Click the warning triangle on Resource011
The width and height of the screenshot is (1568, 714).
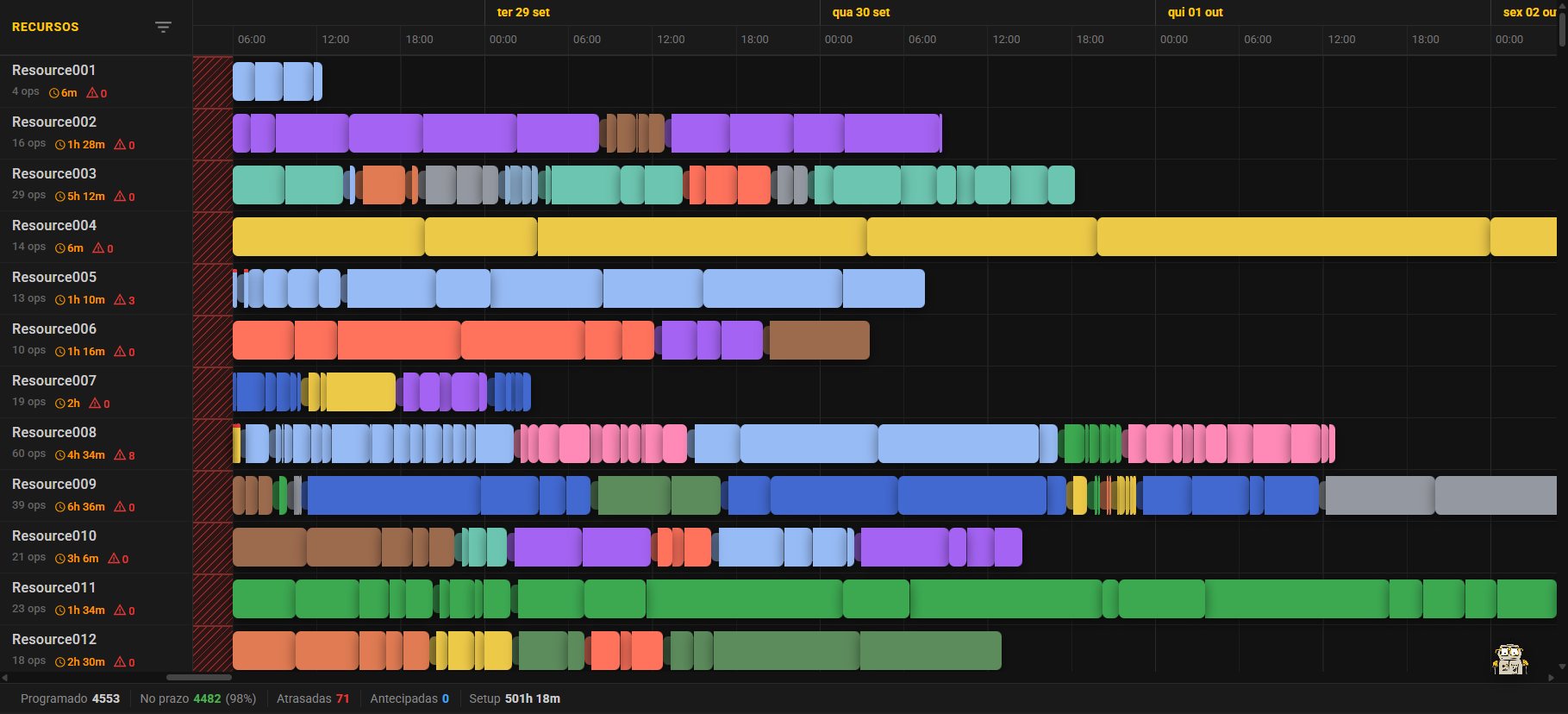pyautogui.click(x=120, y=611)
